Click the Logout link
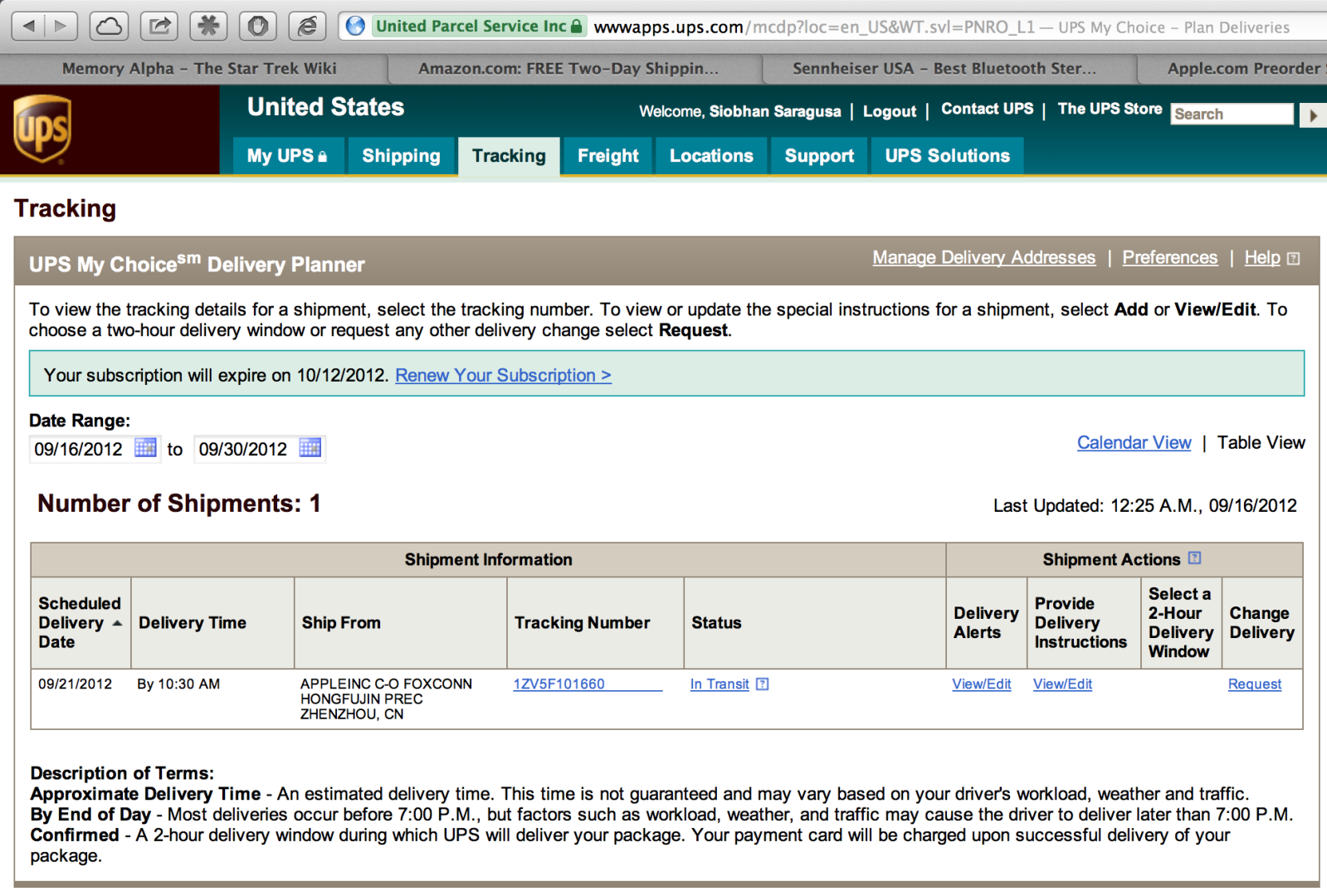1327x896 pixels. tap(890, 111)
